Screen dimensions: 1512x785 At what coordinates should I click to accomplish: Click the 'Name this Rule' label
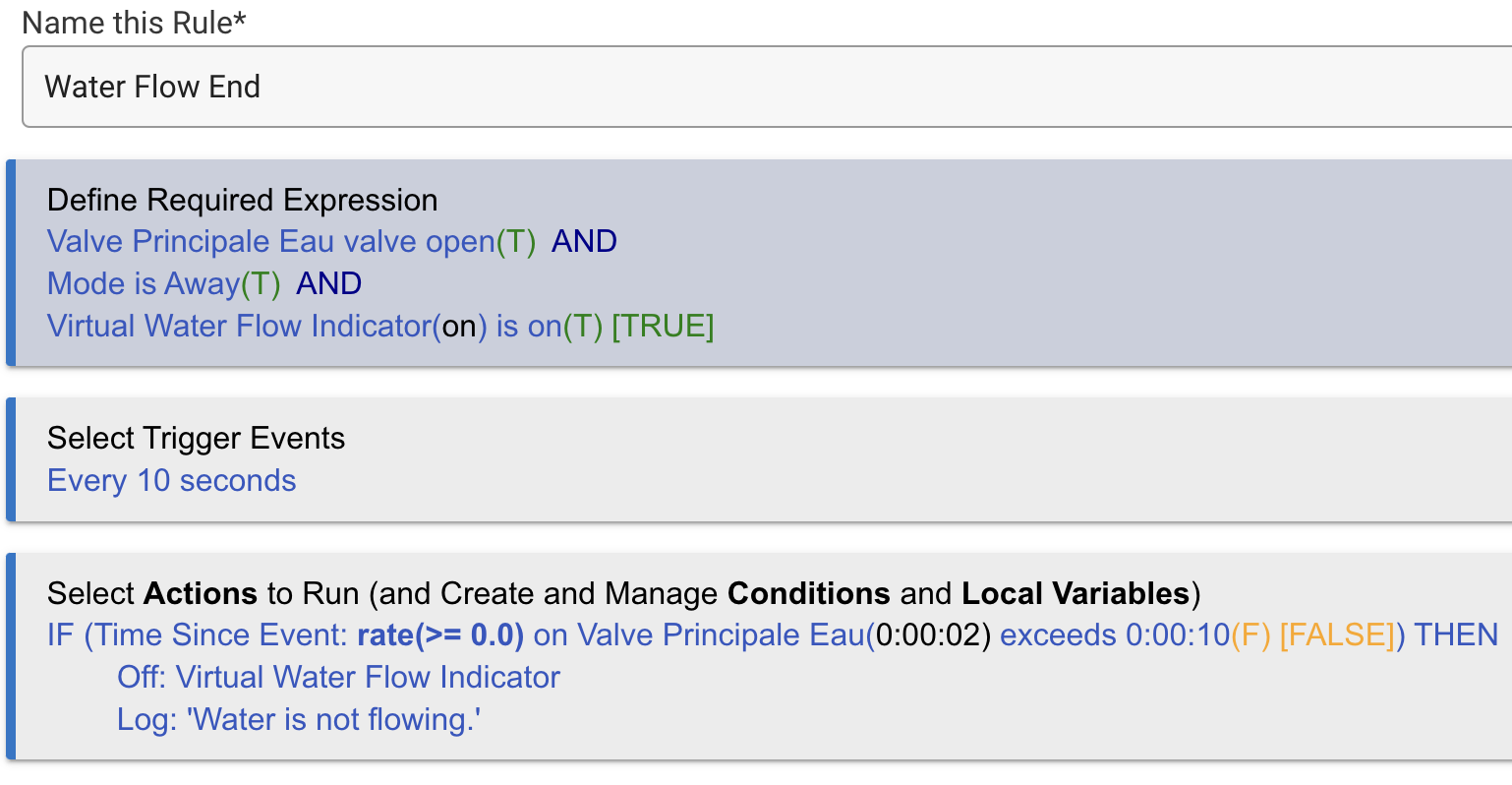click(x=134, y=22)
